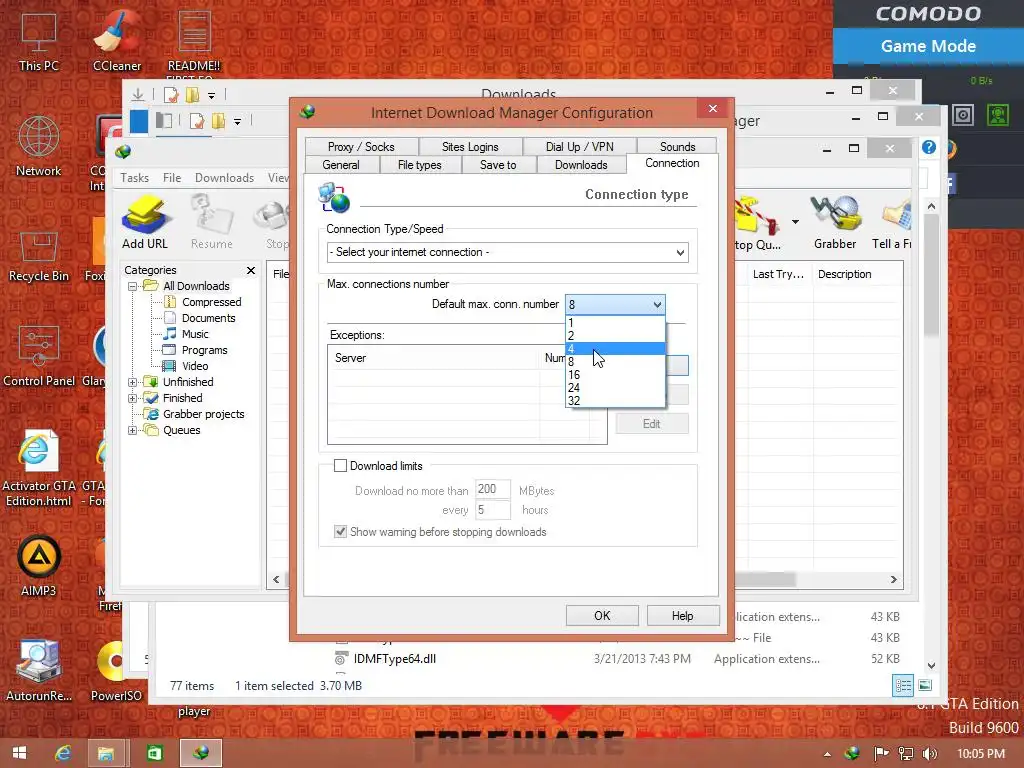Select 32 in connections list

tap(615, 401)
